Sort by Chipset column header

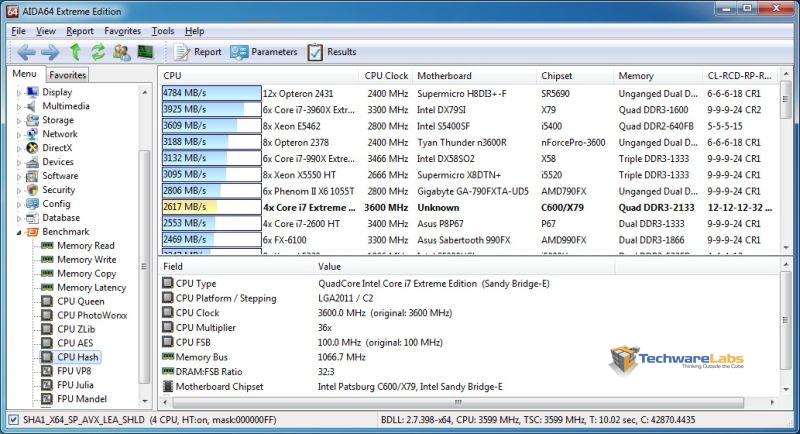pos(576,76)
